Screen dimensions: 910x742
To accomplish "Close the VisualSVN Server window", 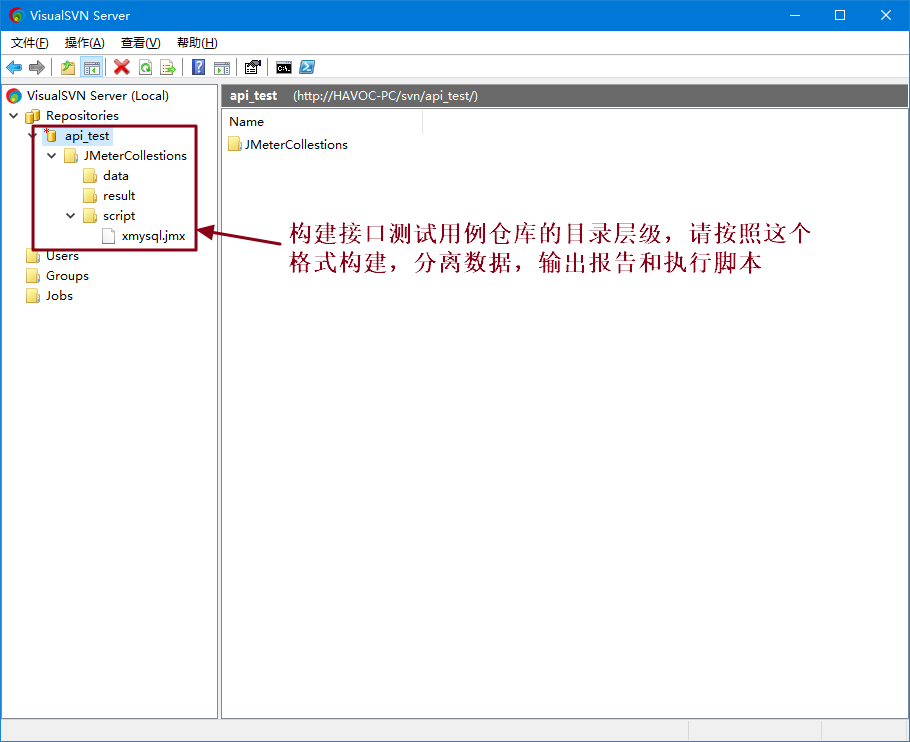I will pyautogui.click(x=886, y=15).
